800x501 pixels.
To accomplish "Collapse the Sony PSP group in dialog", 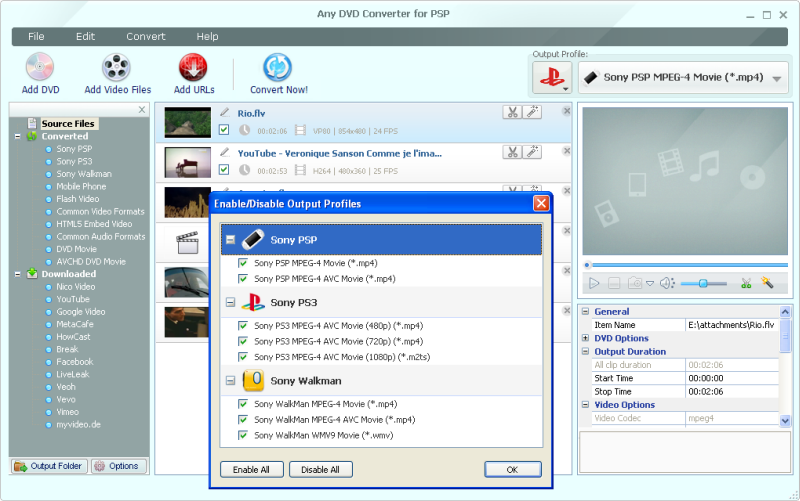I will click(x=231, y=239).
